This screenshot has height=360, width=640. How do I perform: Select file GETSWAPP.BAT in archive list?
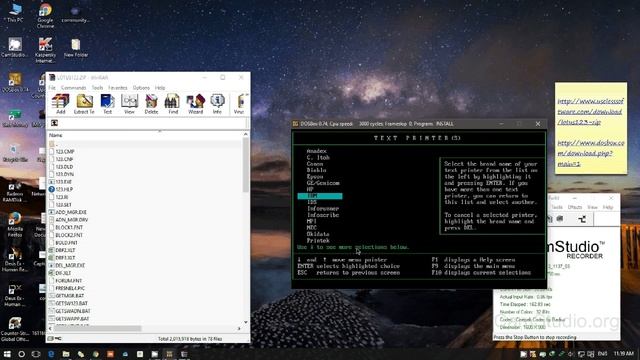coord(72,318)
